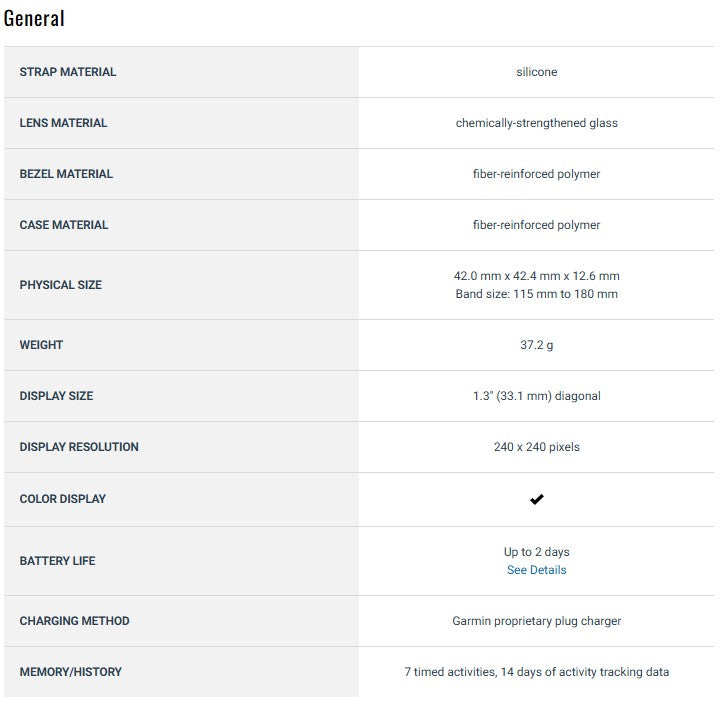Click the Battery Life row label

tap(57, 561)
